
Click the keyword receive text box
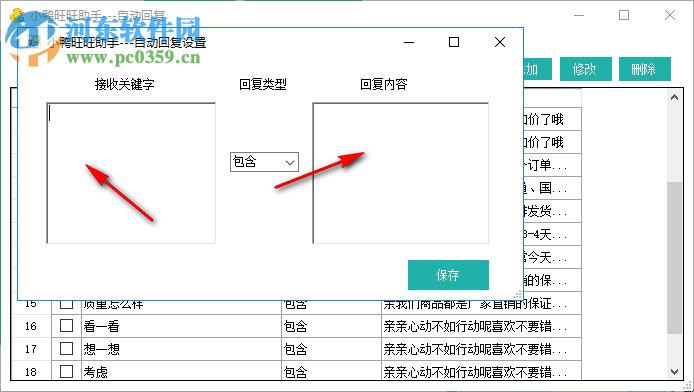point(131,173)
